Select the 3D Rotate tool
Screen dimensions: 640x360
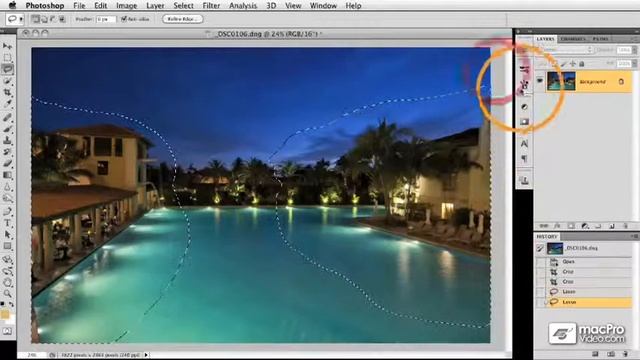pos(7,259)
